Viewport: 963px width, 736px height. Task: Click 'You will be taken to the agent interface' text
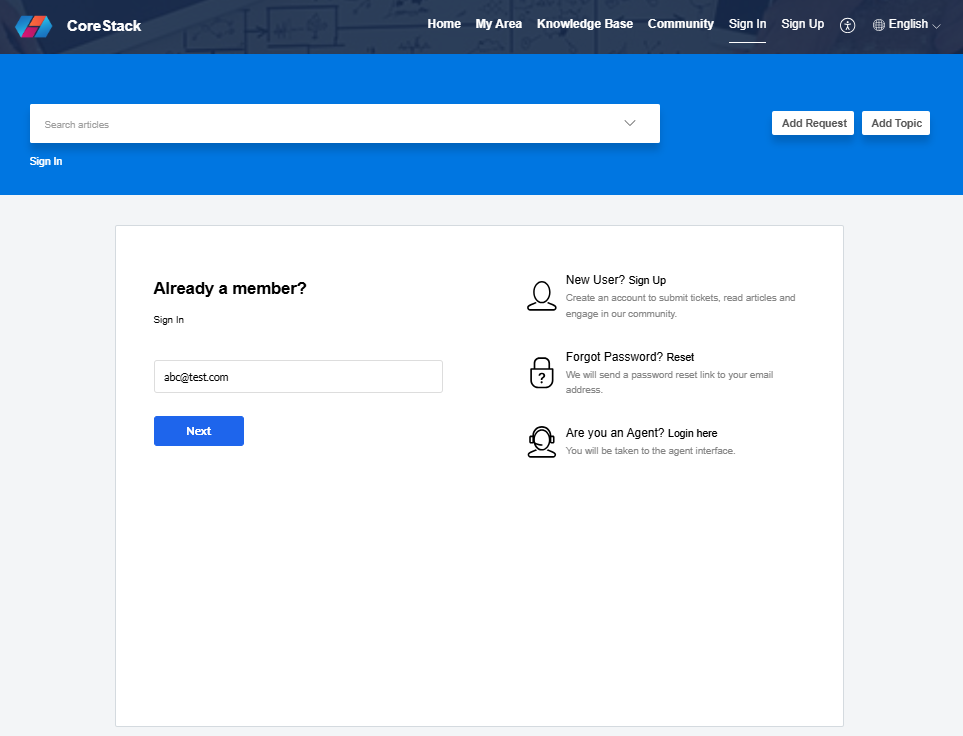point(650,451)
